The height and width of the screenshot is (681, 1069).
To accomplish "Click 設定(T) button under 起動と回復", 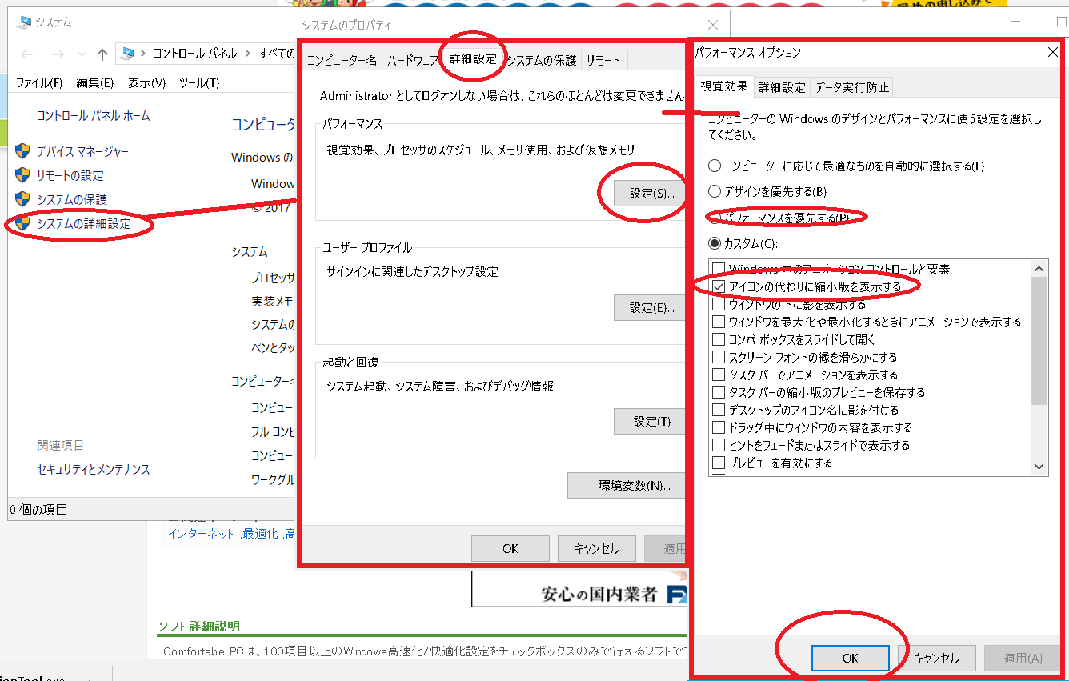I will click(651, 422).
